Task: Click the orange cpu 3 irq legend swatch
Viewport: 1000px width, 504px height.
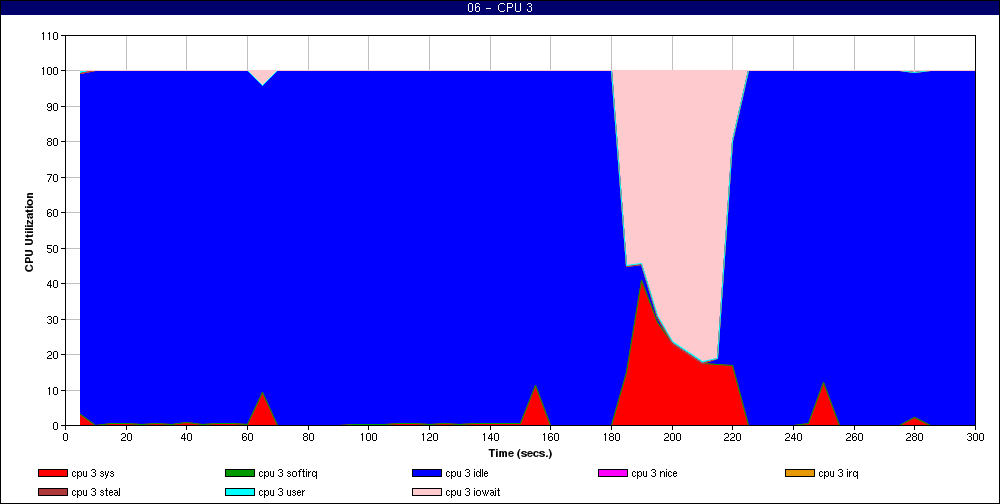Action: (800, 473)
